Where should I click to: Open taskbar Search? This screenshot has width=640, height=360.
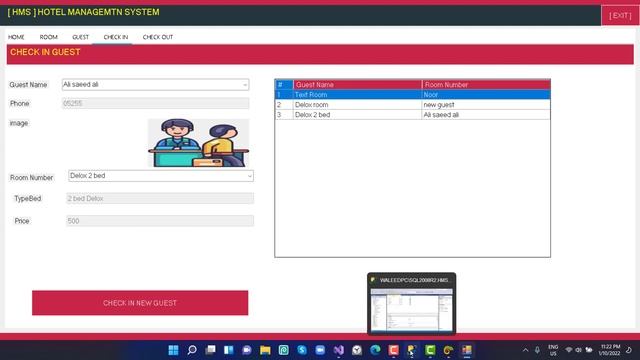[192, 350]
